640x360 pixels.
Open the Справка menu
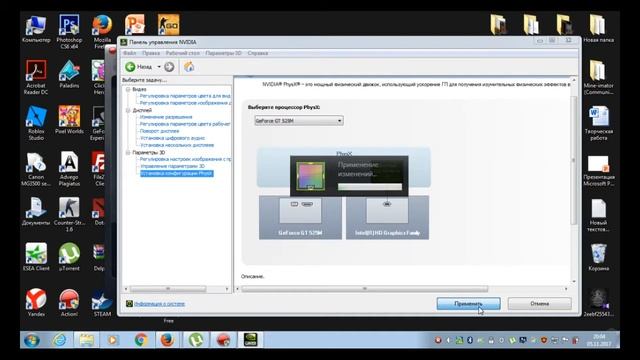tap(258, 53)
